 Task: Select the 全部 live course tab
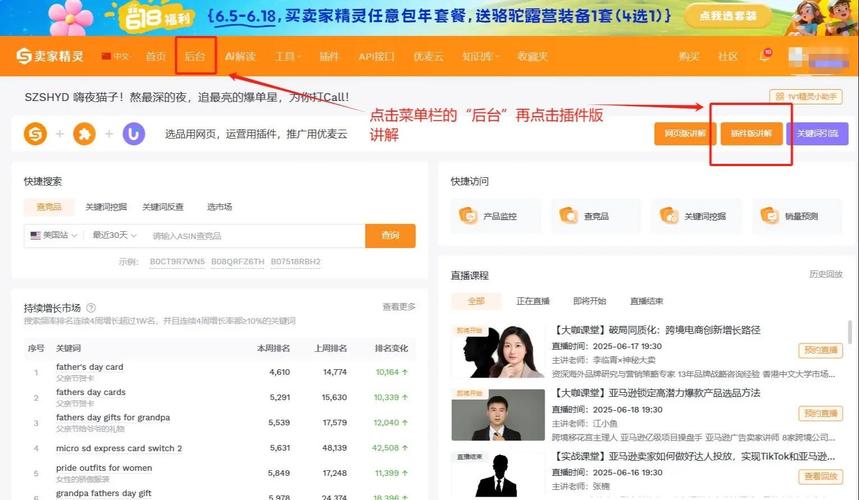tap(476, 301)
